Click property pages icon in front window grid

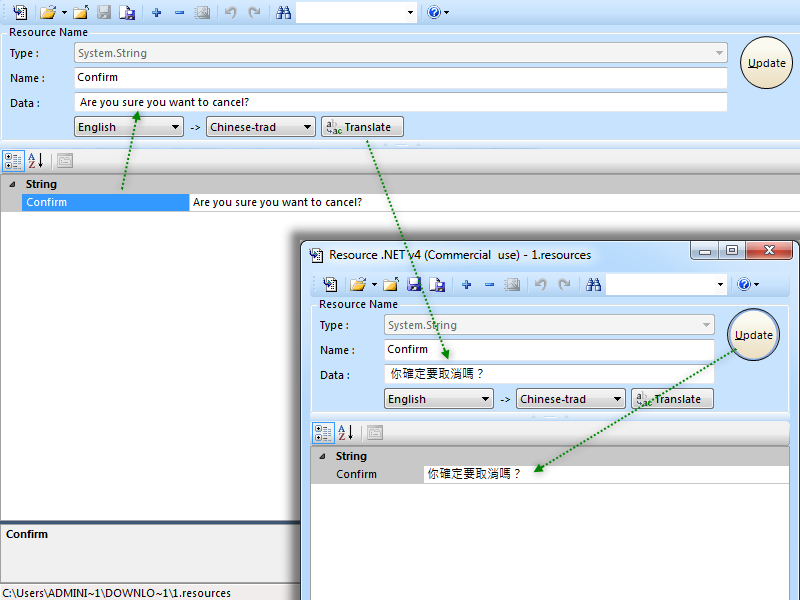[x=375, y=433]
